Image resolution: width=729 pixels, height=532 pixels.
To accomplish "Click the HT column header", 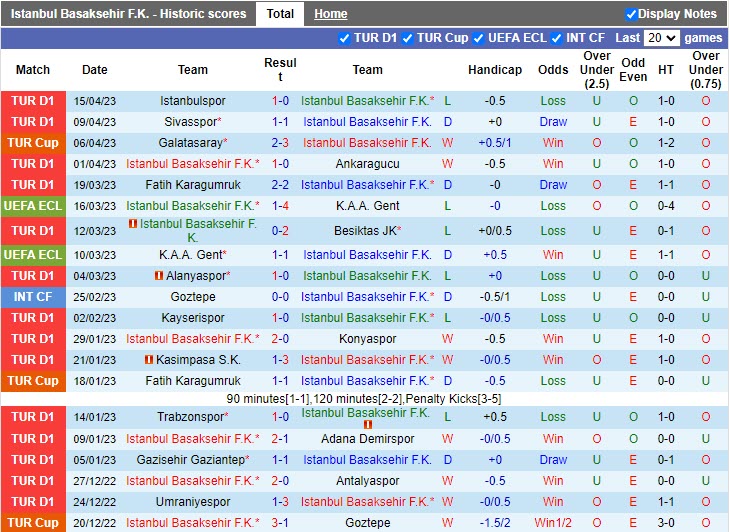I will pyautogui.click(x=666, y=70).
